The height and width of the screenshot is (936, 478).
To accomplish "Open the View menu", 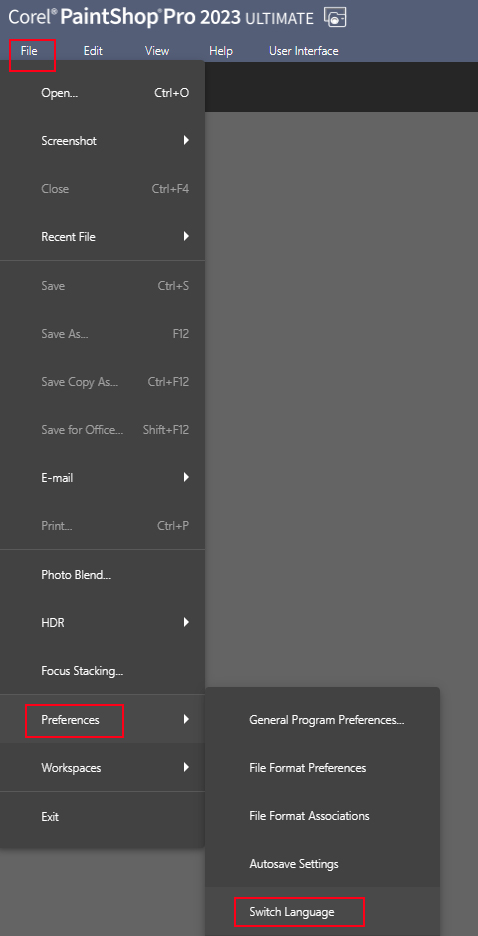I will coord(157,51).
